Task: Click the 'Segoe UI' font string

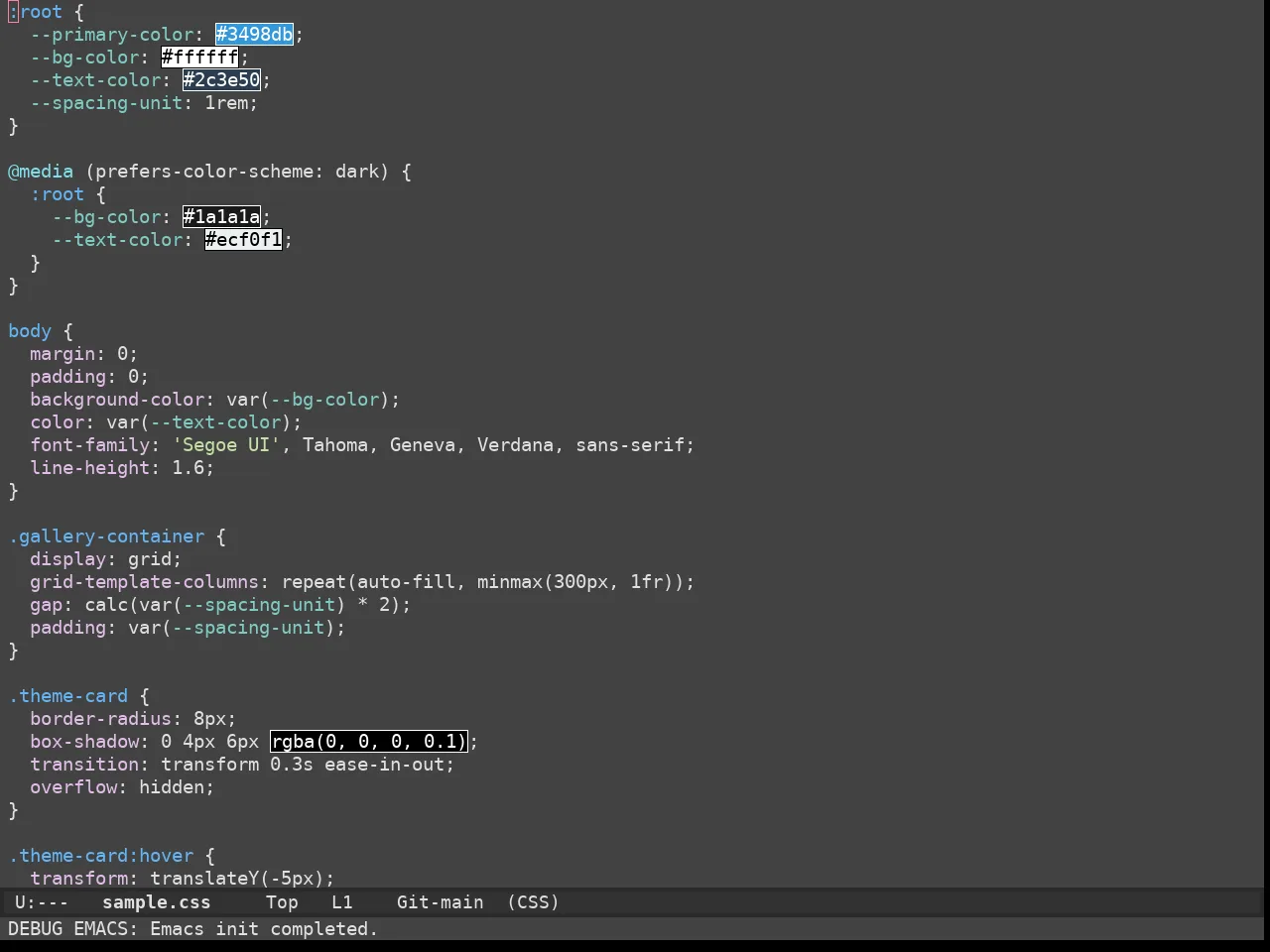Action: coord(226,445)
